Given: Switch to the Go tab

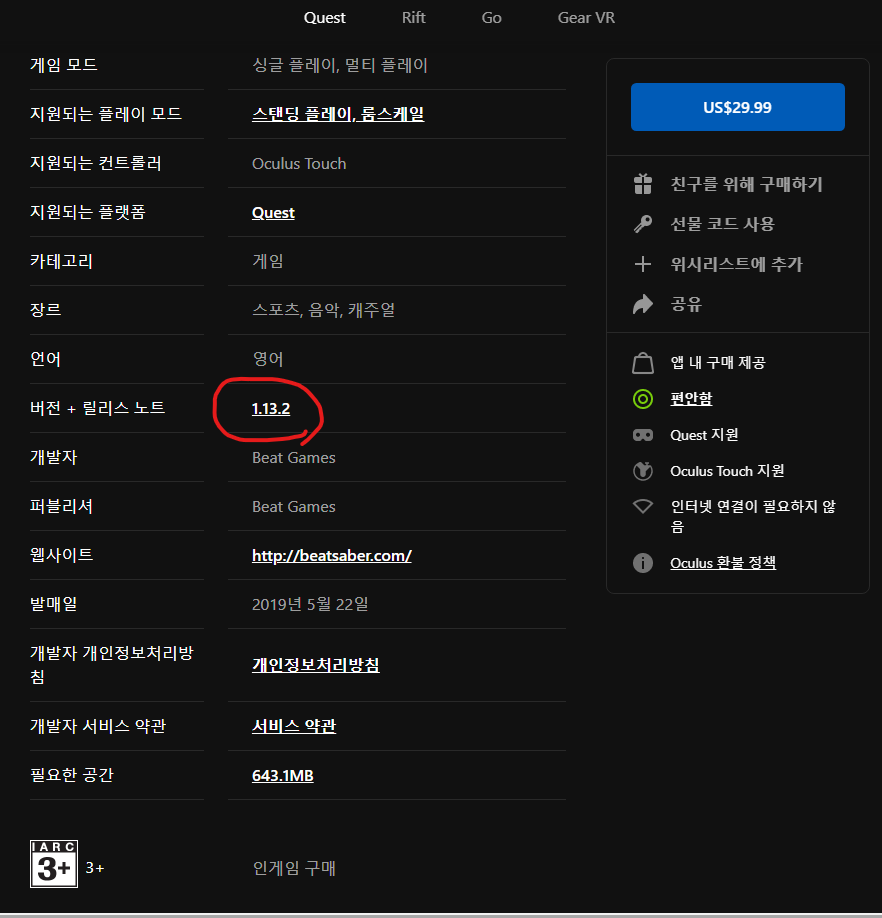Looking at the screenshot, I should (491, 18).
